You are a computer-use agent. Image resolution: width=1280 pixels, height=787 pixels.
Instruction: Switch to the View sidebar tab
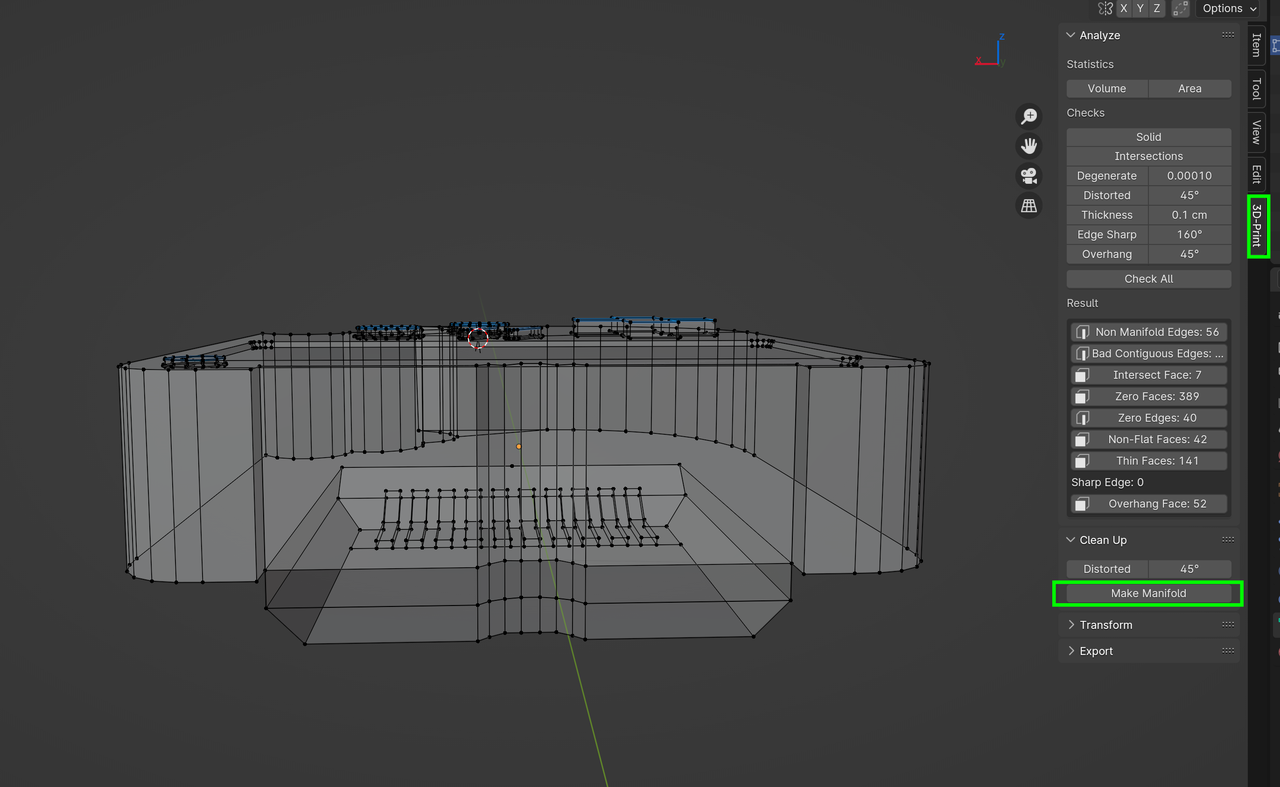click(x=1254, y=131)
